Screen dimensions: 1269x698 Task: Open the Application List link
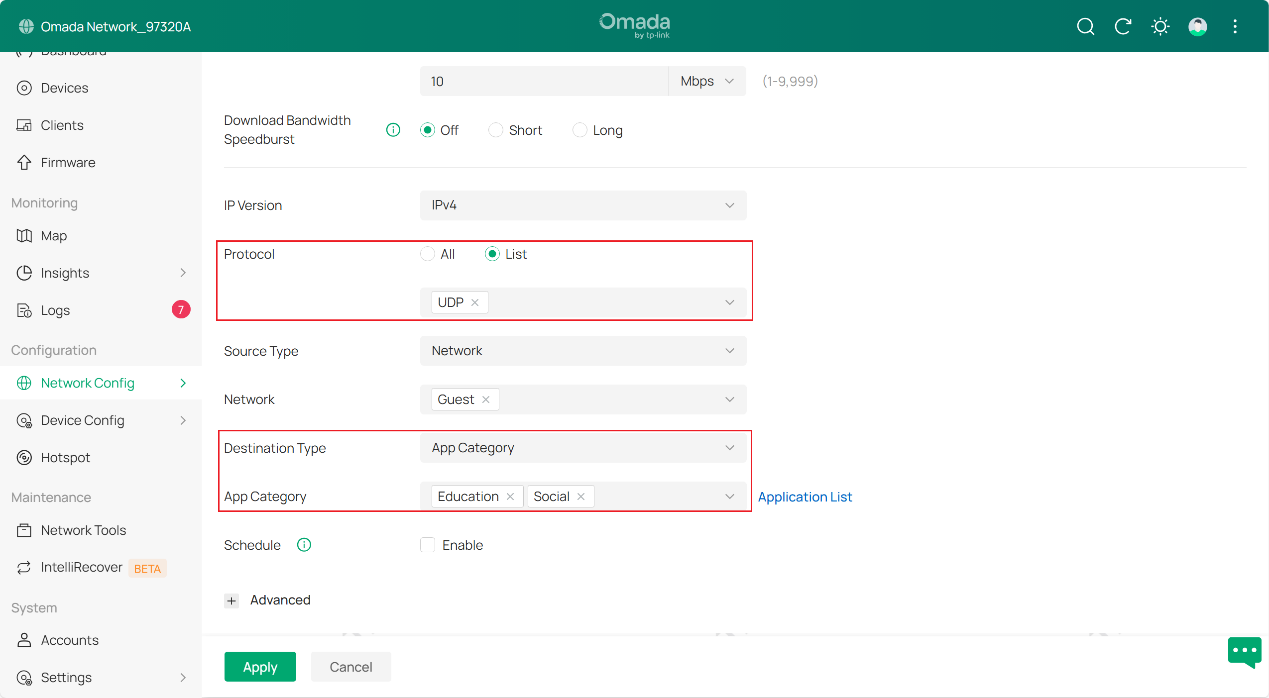pos(805,497)
